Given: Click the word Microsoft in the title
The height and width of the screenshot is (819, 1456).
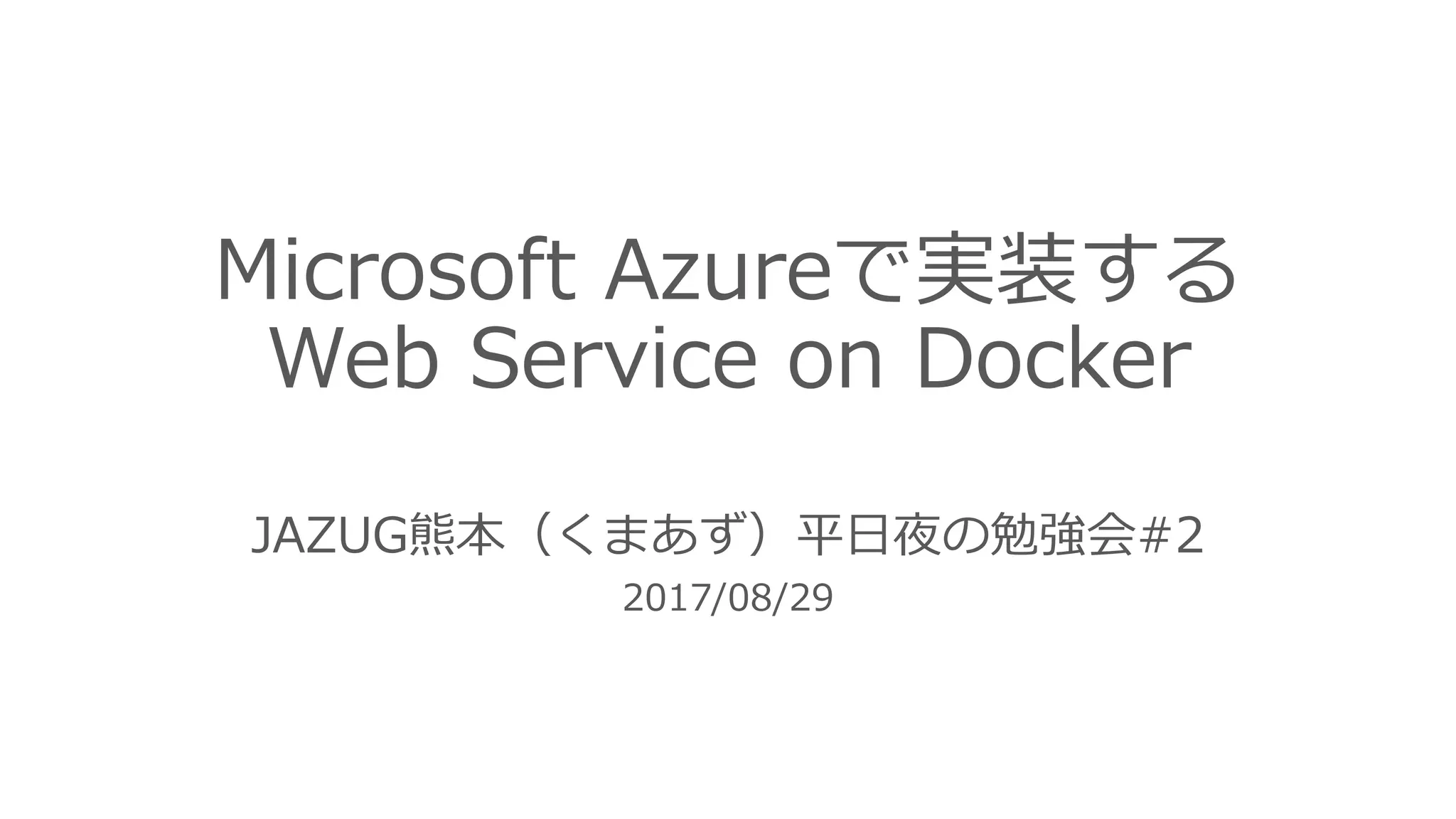Looking at the screenshot, I should 395,270.
